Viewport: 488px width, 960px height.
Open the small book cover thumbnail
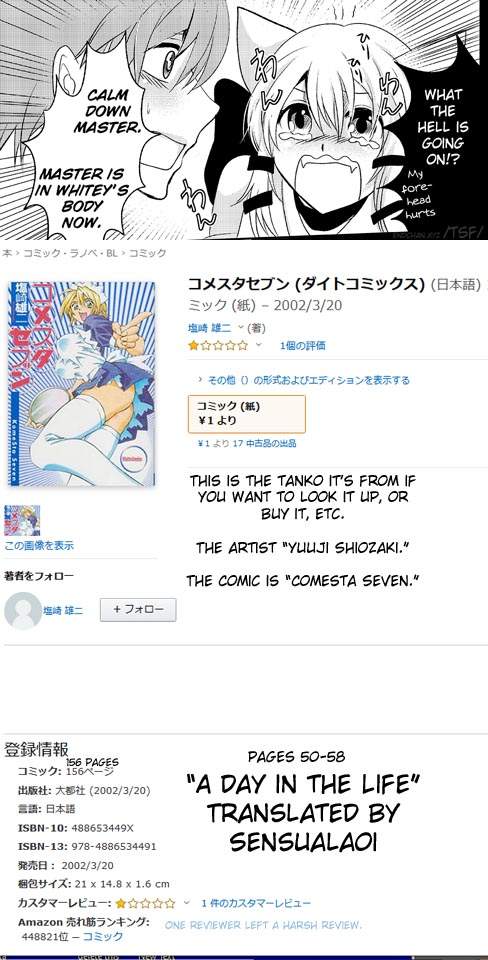pos(22,520)
